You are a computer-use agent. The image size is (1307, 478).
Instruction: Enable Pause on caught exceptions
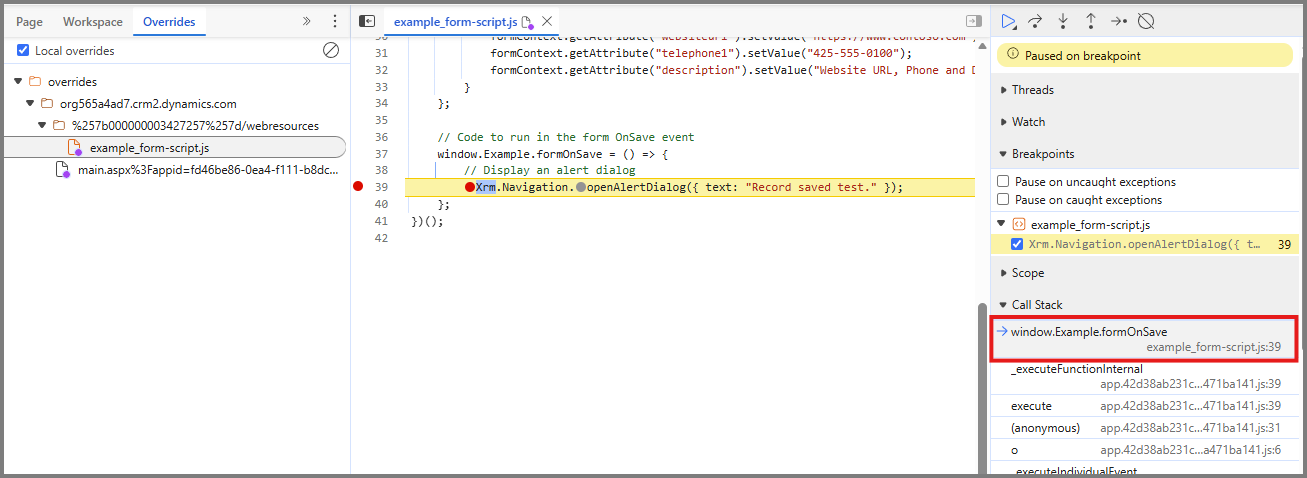pyautogui.click(x=1003, y=200)
